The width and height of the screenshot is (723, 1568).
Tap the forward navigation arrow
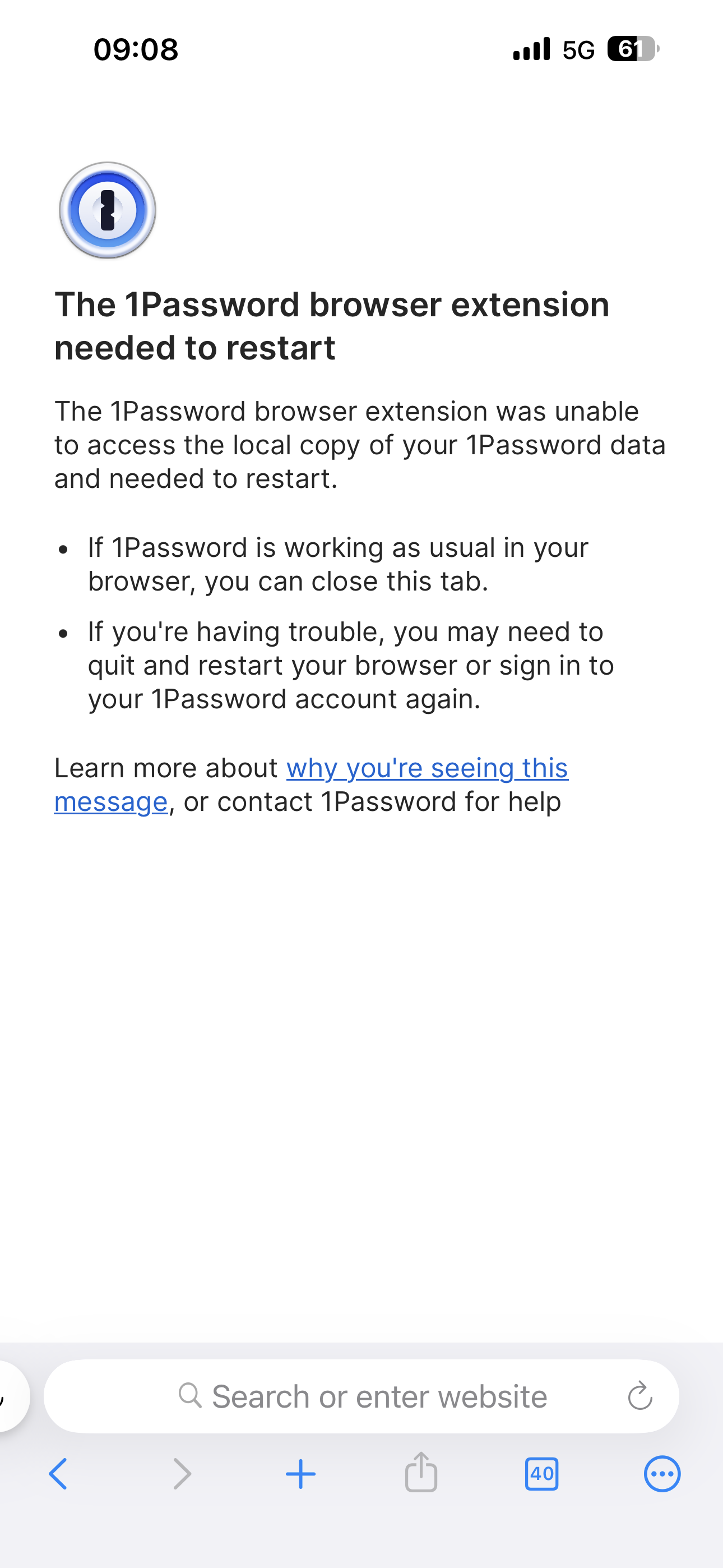tap(182, 1474)
